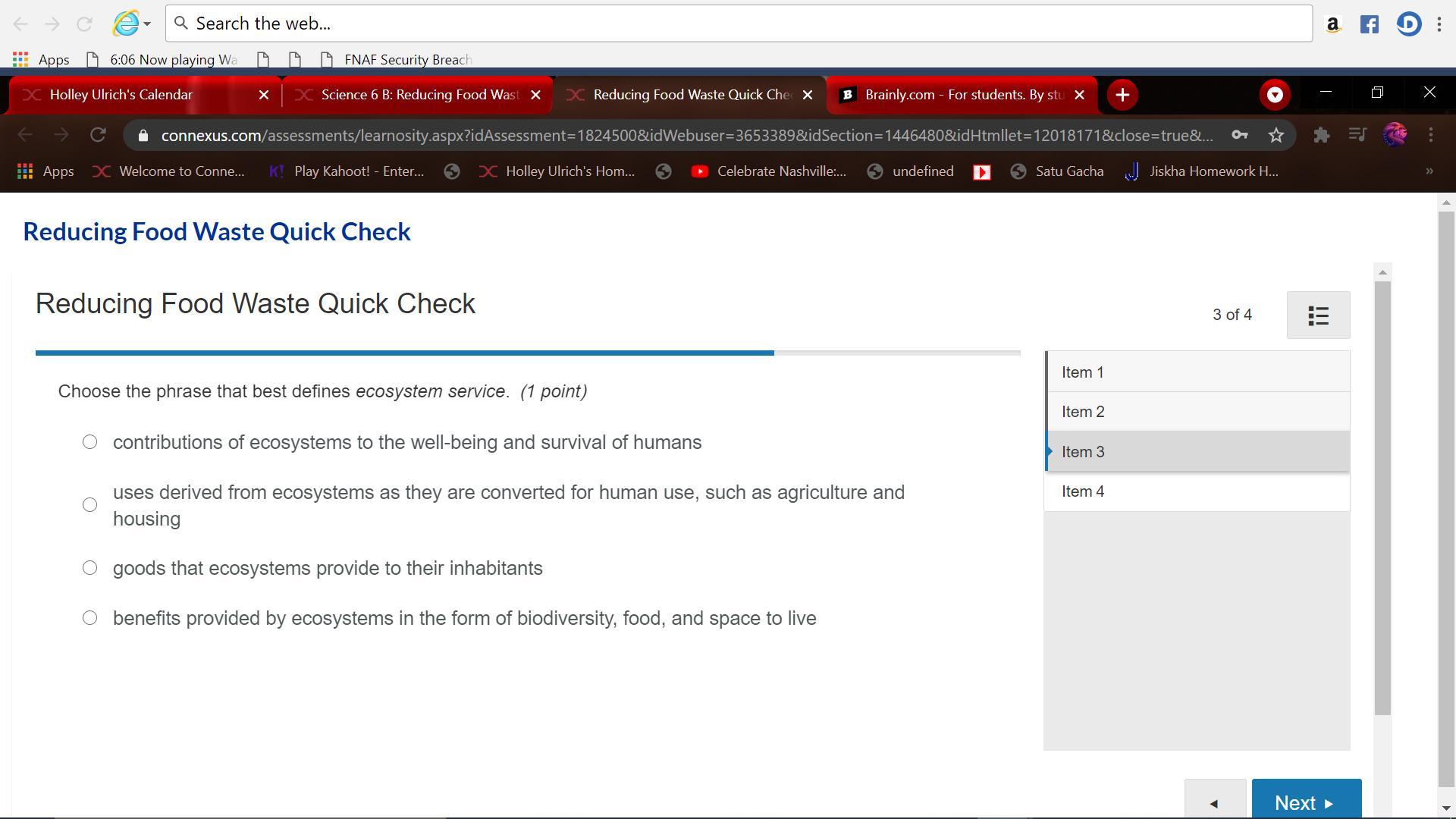This screenshot has width=1456, height=819.
Task: Click the password key icon in the address bar
Action: pyautogui.click(x=1240, y=135)
